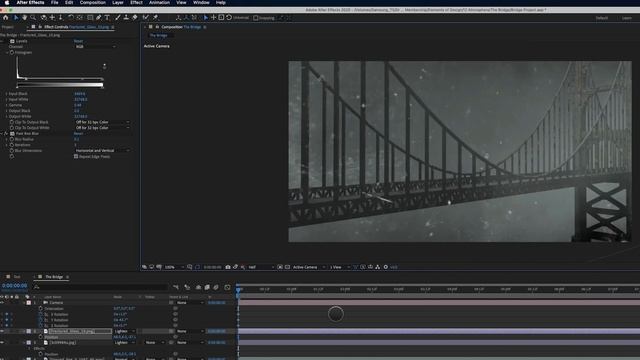Open the Composition menu
Image resolution: width=640 pixels, height=360 pixels.
pyautogui.click(x=93, y=2)
